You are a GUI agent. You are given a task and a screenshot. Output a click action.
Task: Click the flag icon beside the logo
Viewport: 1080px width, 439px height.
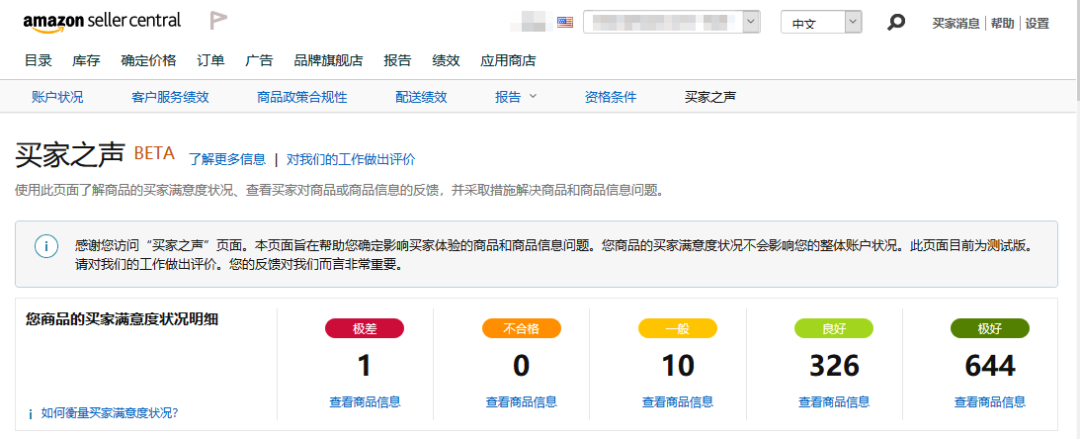(x=218, y=21)
